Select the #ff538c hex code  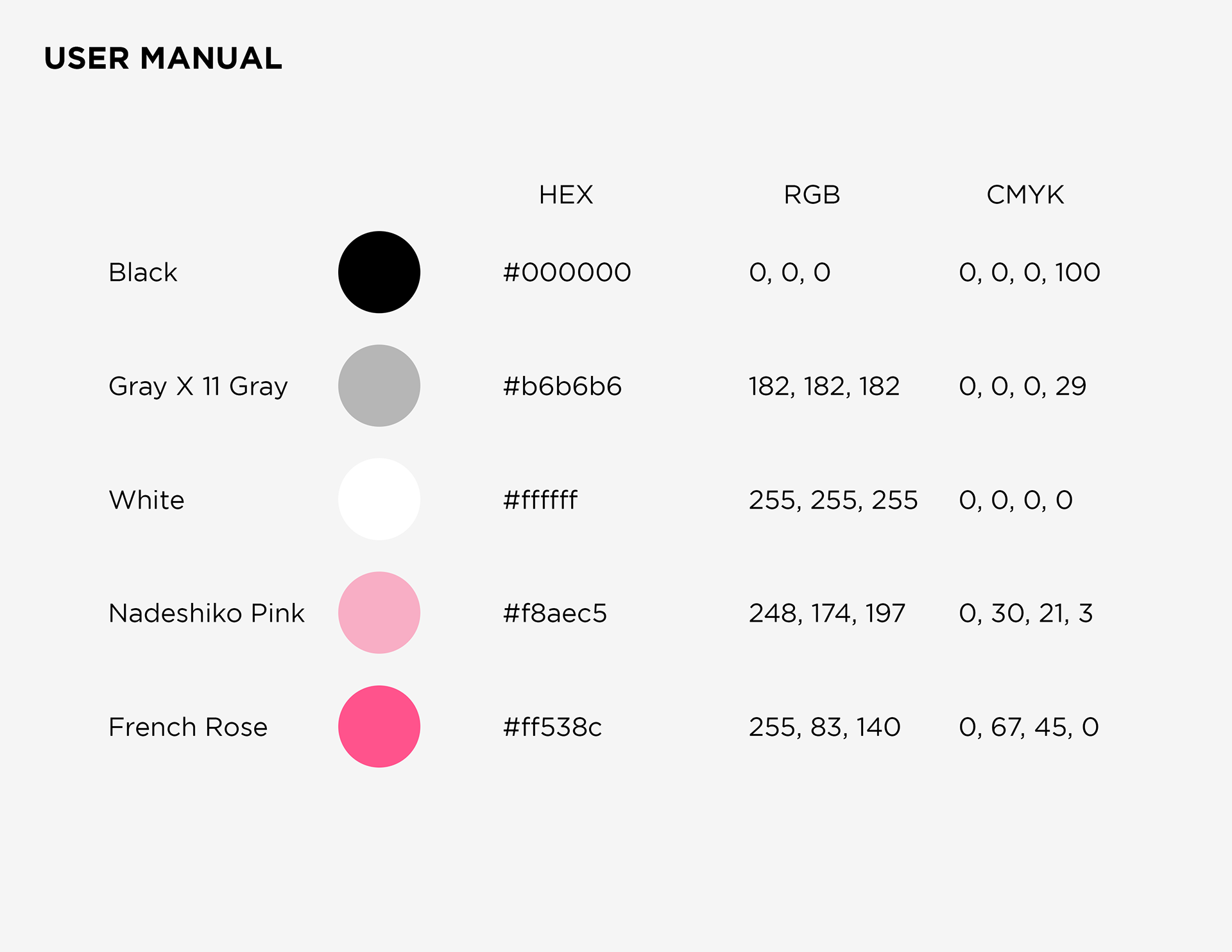tap(552, 727)
